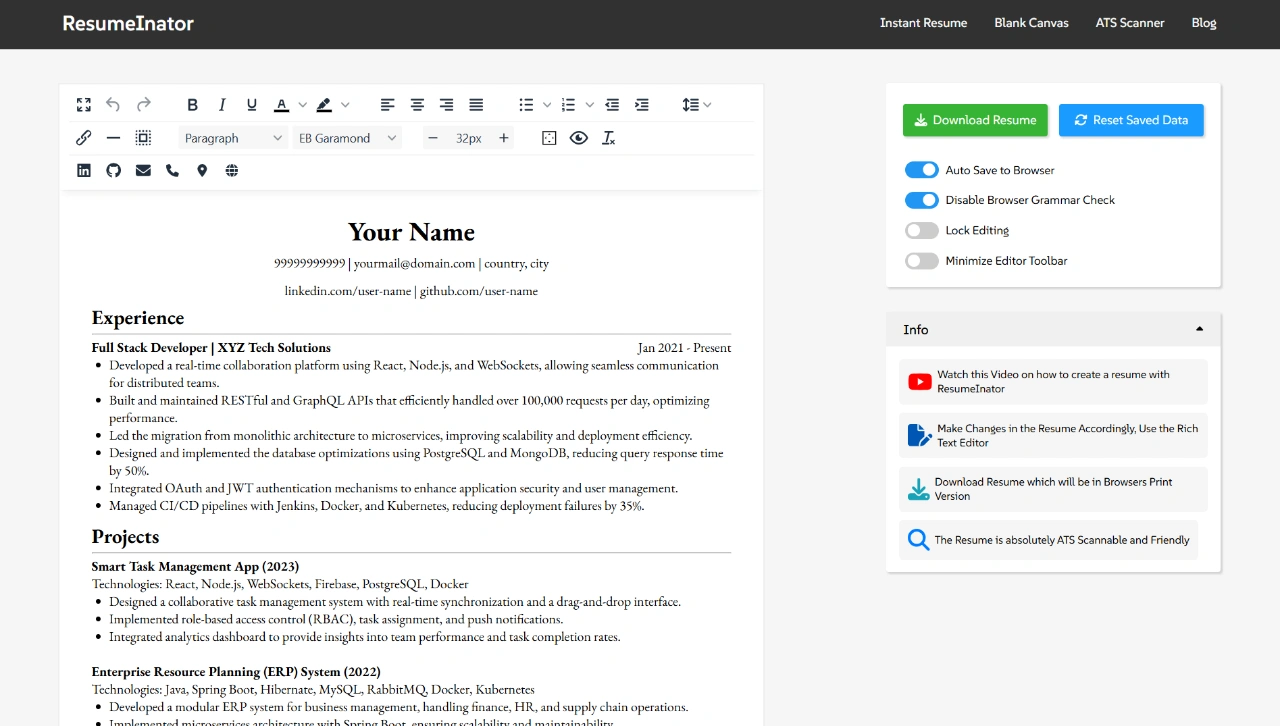
Task: Enable Minimize Editor Toolbar switch
Action: point(922,261)
